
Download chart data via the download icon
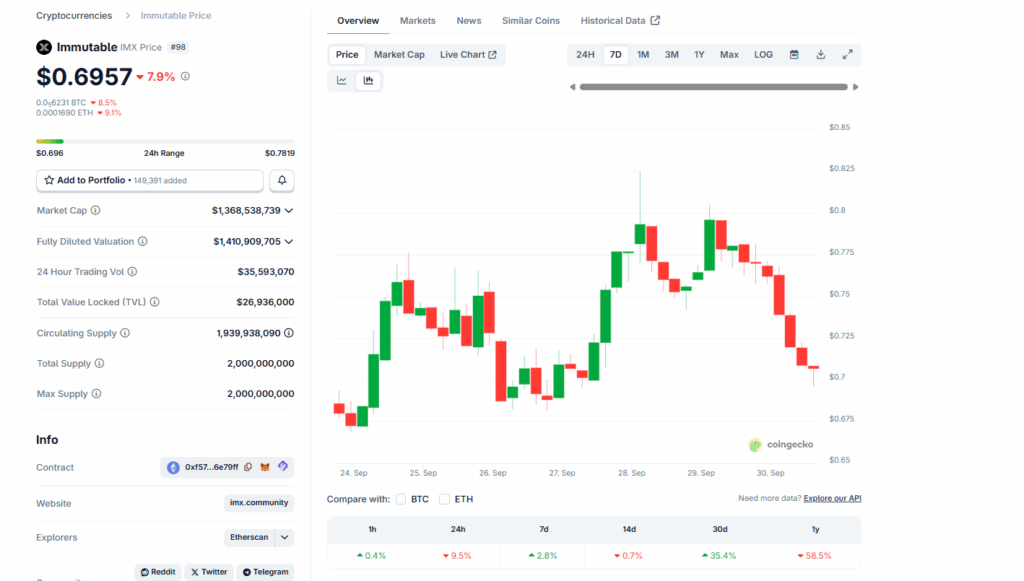[x=821, y=54]
